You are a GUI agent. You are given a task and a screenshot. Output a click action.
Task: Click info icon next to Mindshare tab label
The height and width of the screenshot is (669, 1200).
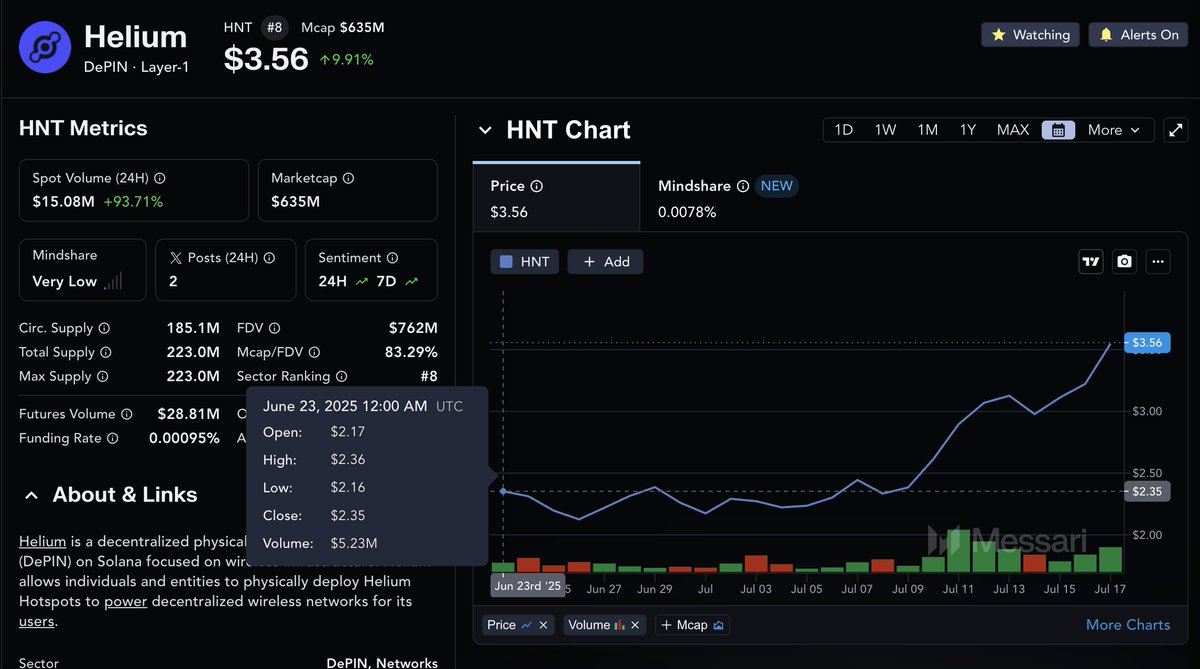[x=743, y=186]
